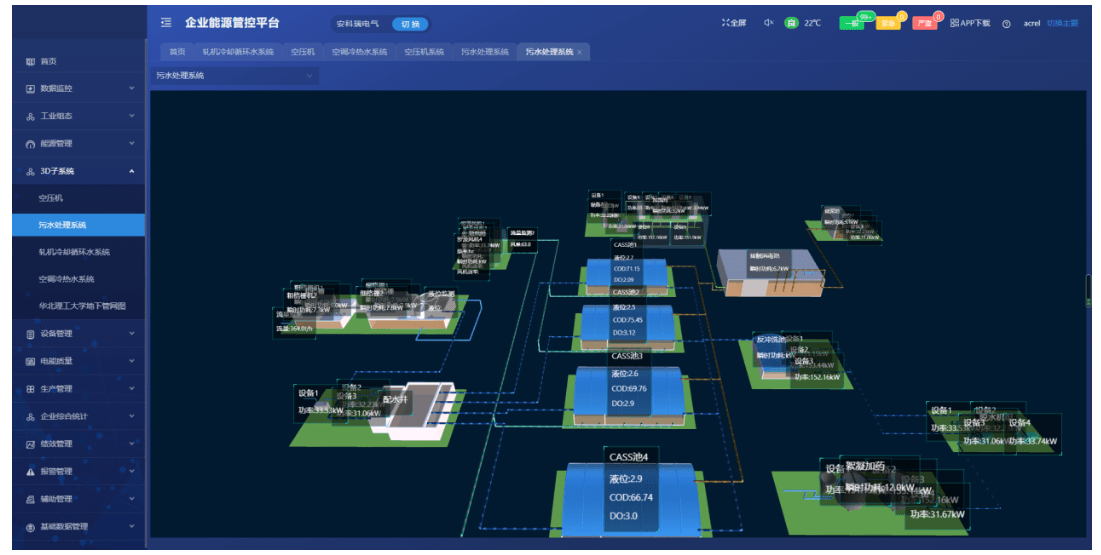Click the 数据监控 sidebar icon
Image resolution: width=1101 pixels, height=555 pixels.
coord(30,89)
